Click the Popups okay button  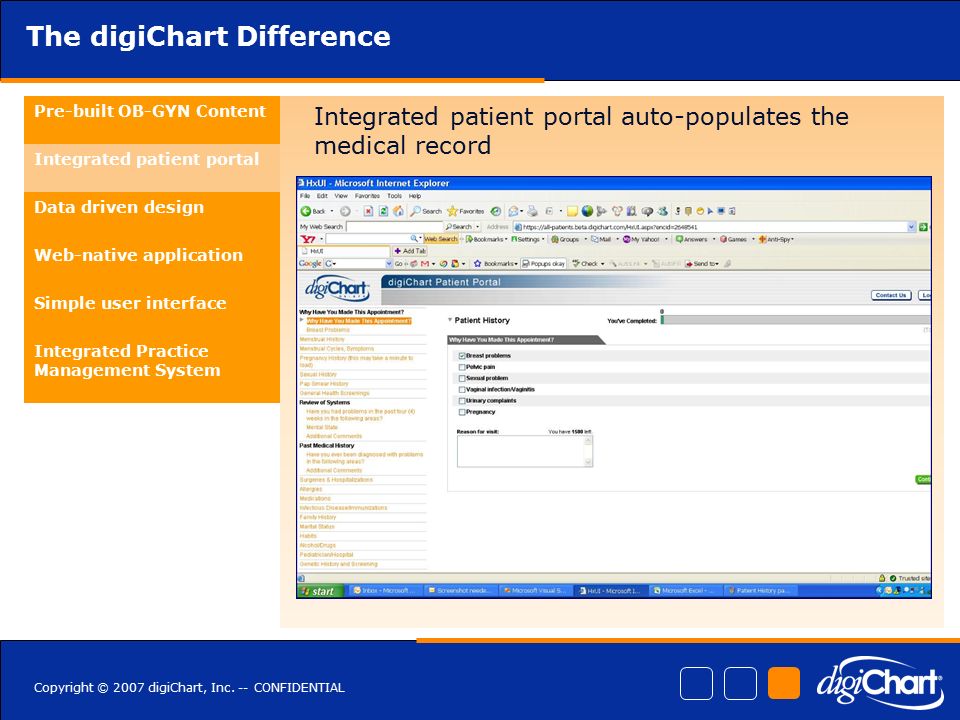544,264
